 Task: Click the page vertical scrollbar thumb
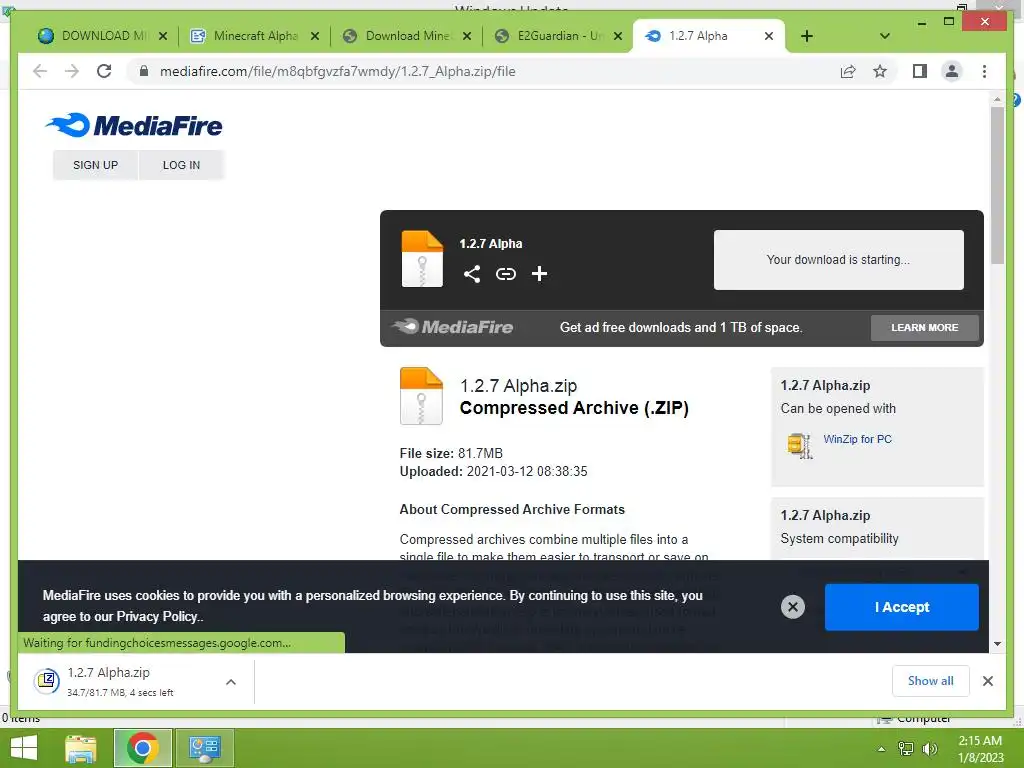coord(997,186)
